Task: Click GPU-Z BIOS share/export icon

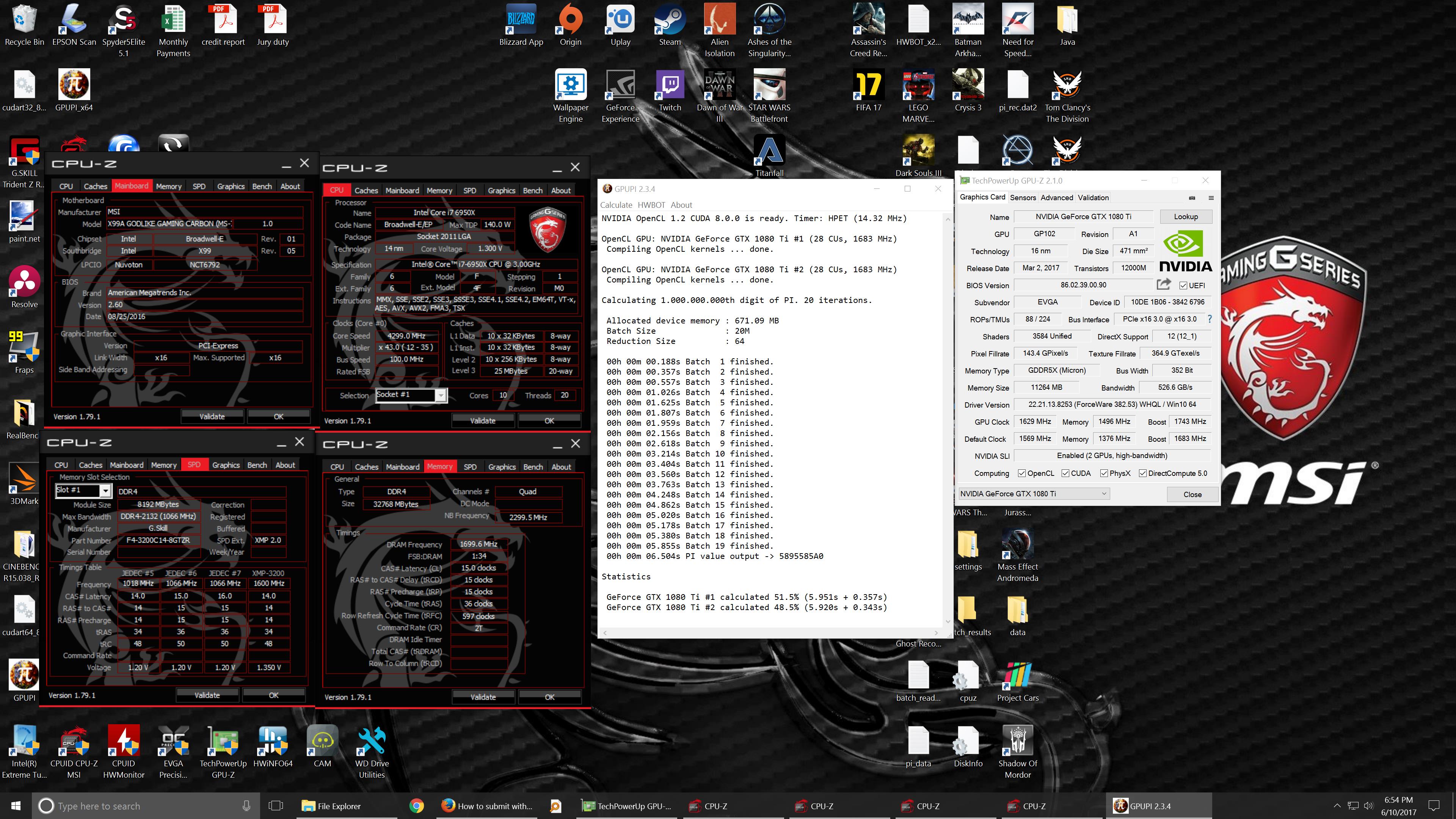Action: point(1163,284)
